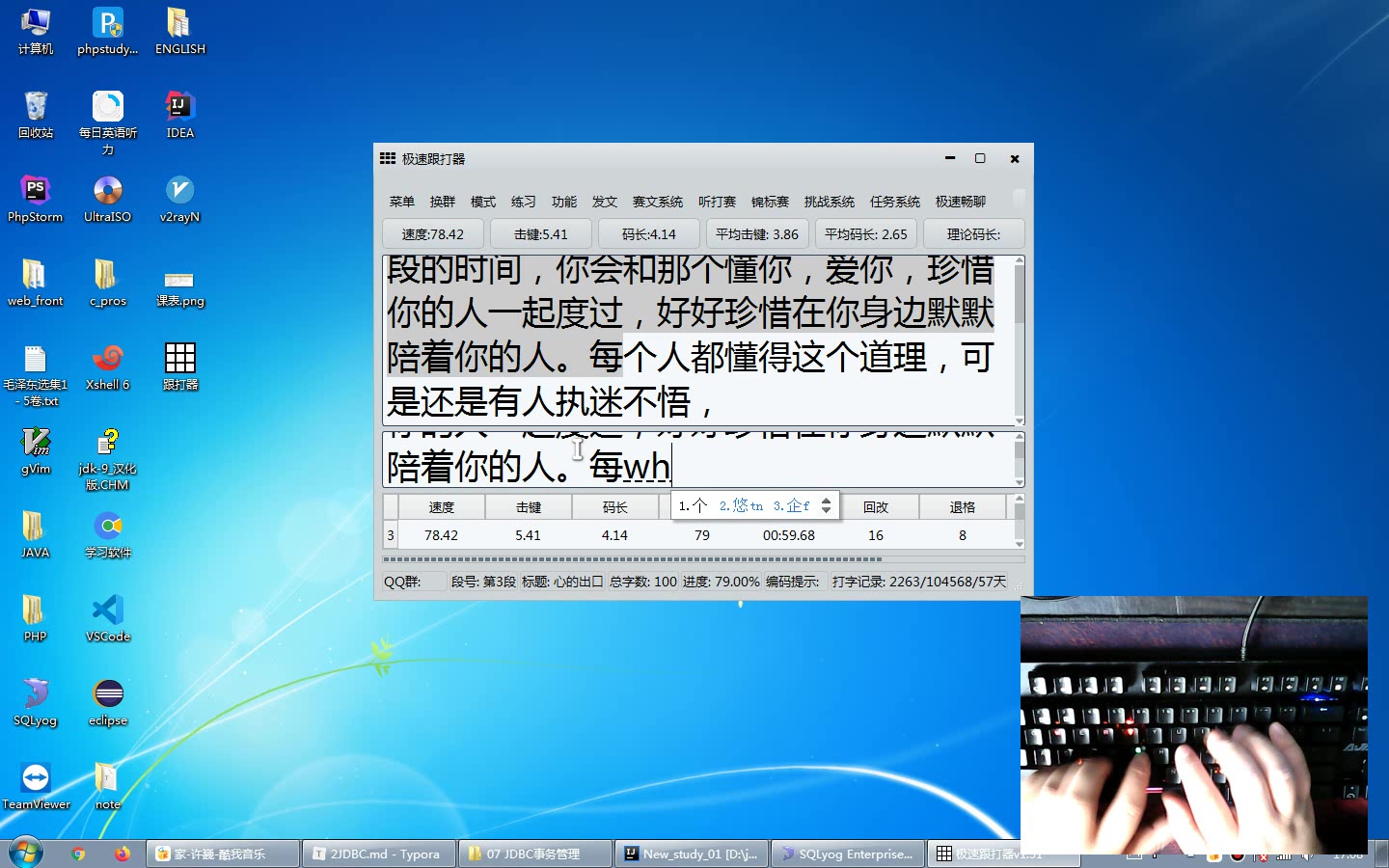Image resolution: width=1389 pixels, height=868 pixels.
Task: Click the 击键:5.41 stat button
Action: [x=541, y=234]
